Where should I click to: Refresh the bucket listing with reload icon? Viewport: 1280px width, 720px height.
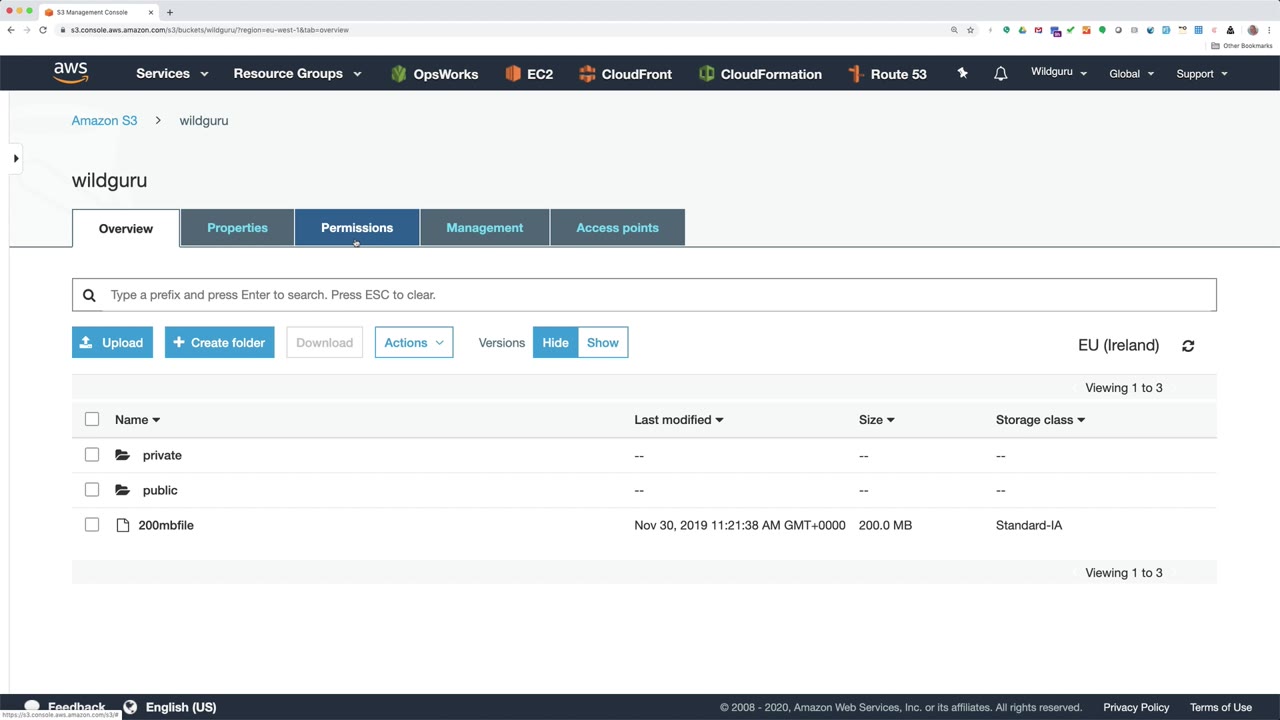(1188, 346)
